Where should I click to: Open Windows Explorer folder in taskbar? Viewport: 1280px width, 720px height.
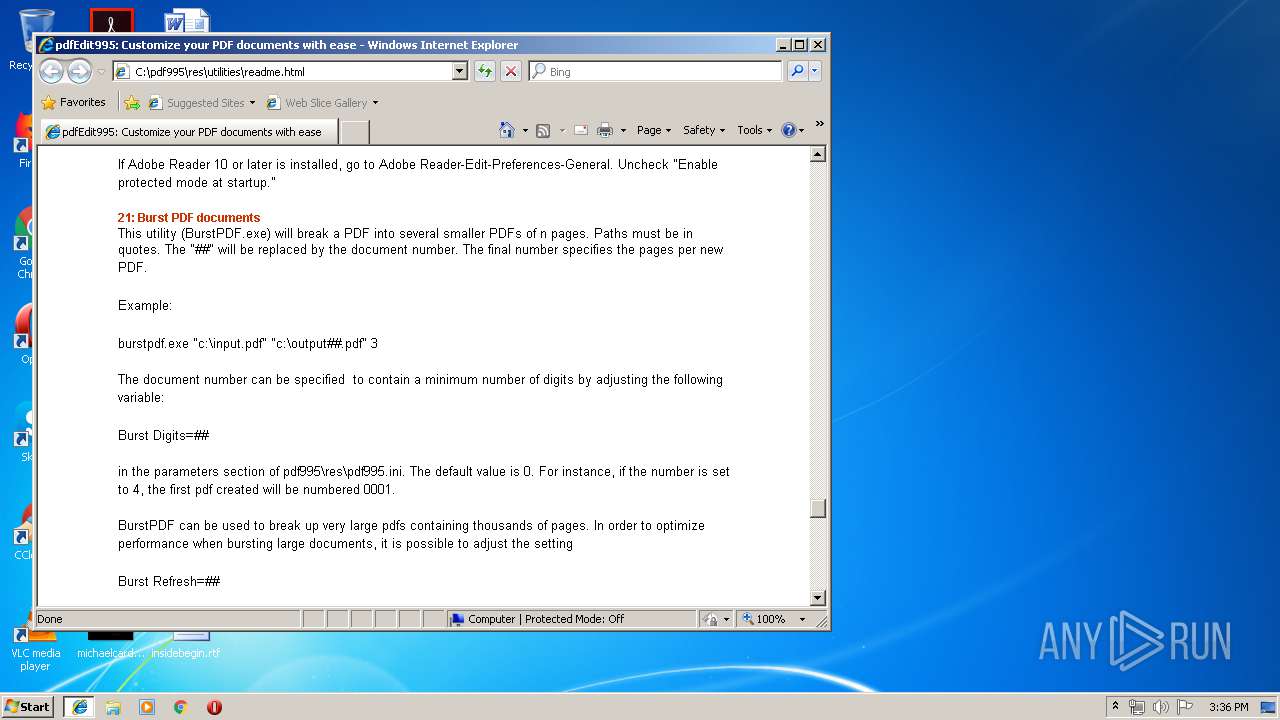(x=113, y=707)
